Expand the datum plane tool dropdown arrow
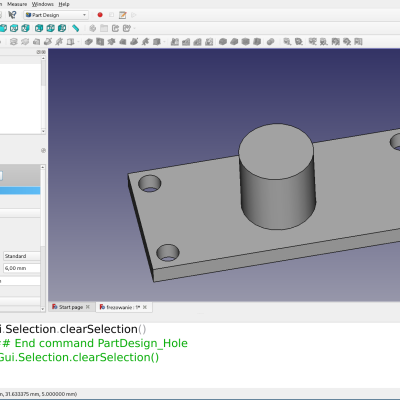Screen dimensions: 400x400 pos(79,42)
